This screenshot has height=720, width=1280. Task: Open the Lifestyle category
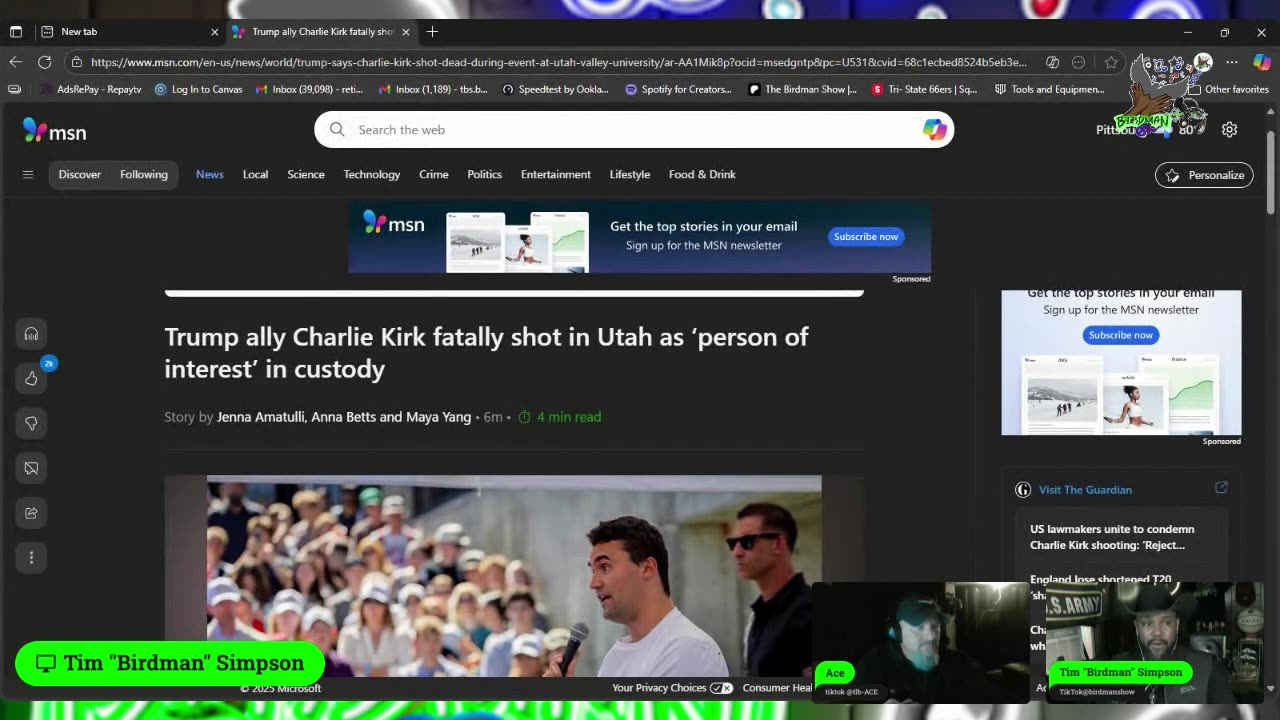pyautogui.click(x=630, y=174)
